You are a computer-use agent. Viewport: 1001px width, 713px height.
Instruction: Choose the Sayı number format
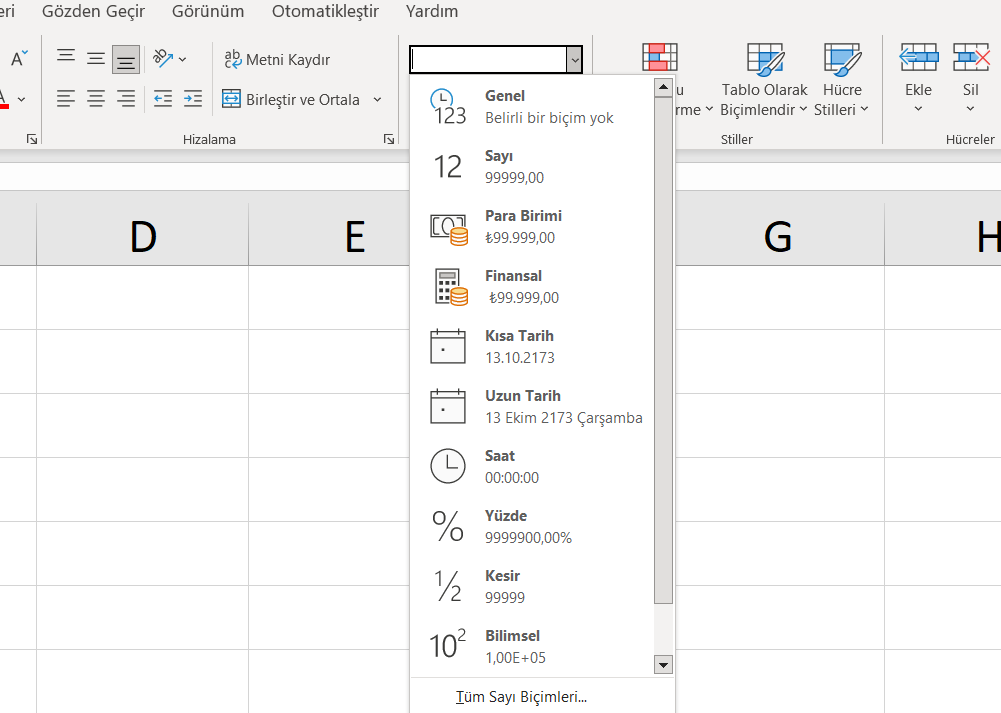(x=532, y=167)
